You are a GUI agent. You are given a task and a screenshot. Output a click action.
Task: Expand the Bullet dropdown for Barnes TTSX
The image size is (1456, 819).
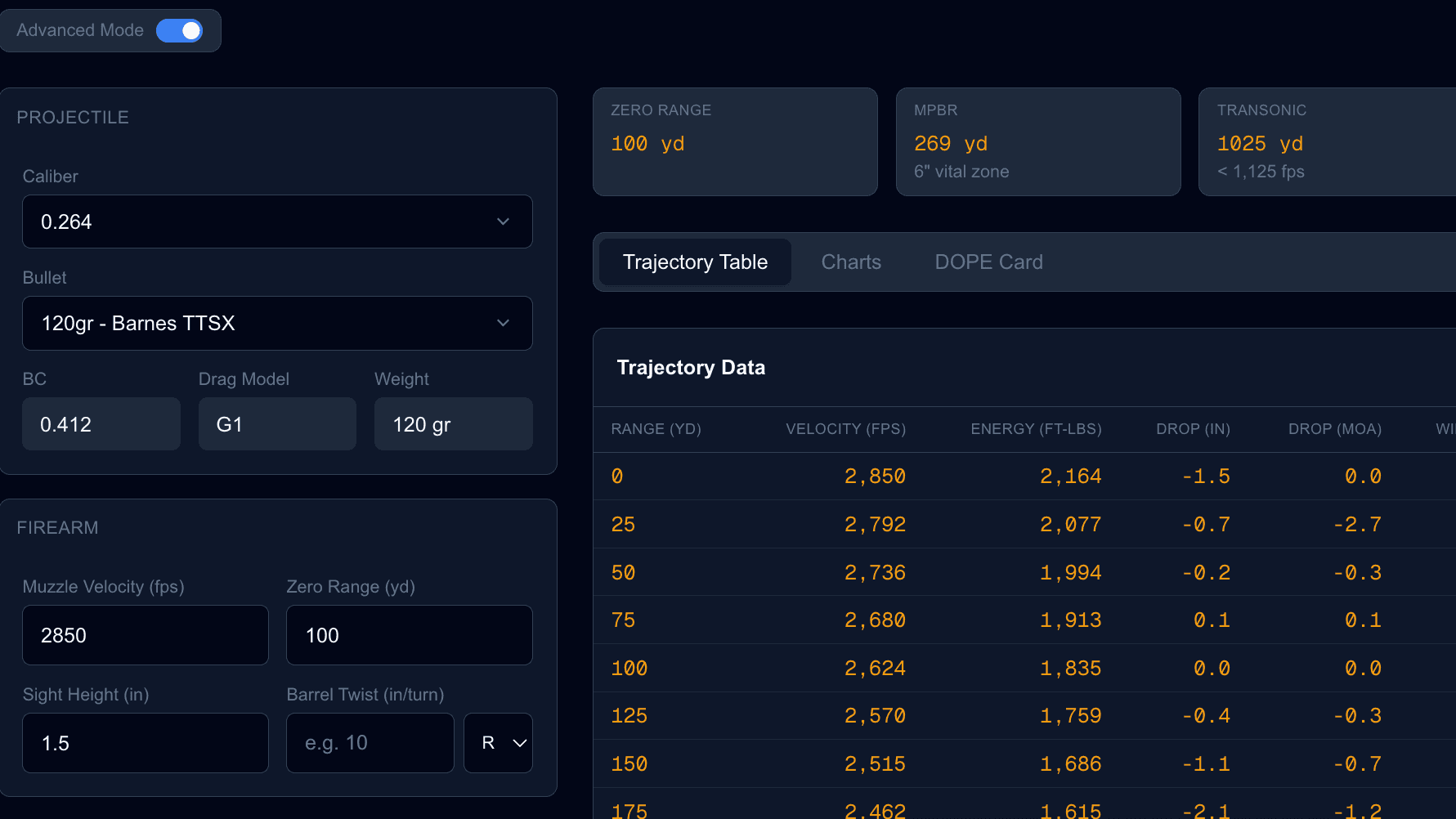point(277,323)
